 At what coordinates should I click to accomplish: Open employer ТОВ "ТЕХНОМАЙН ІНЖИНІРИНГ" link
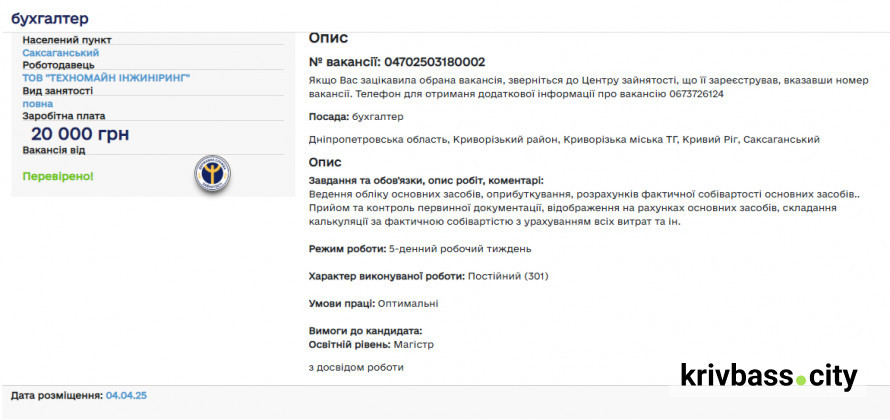tap(106, 77)
